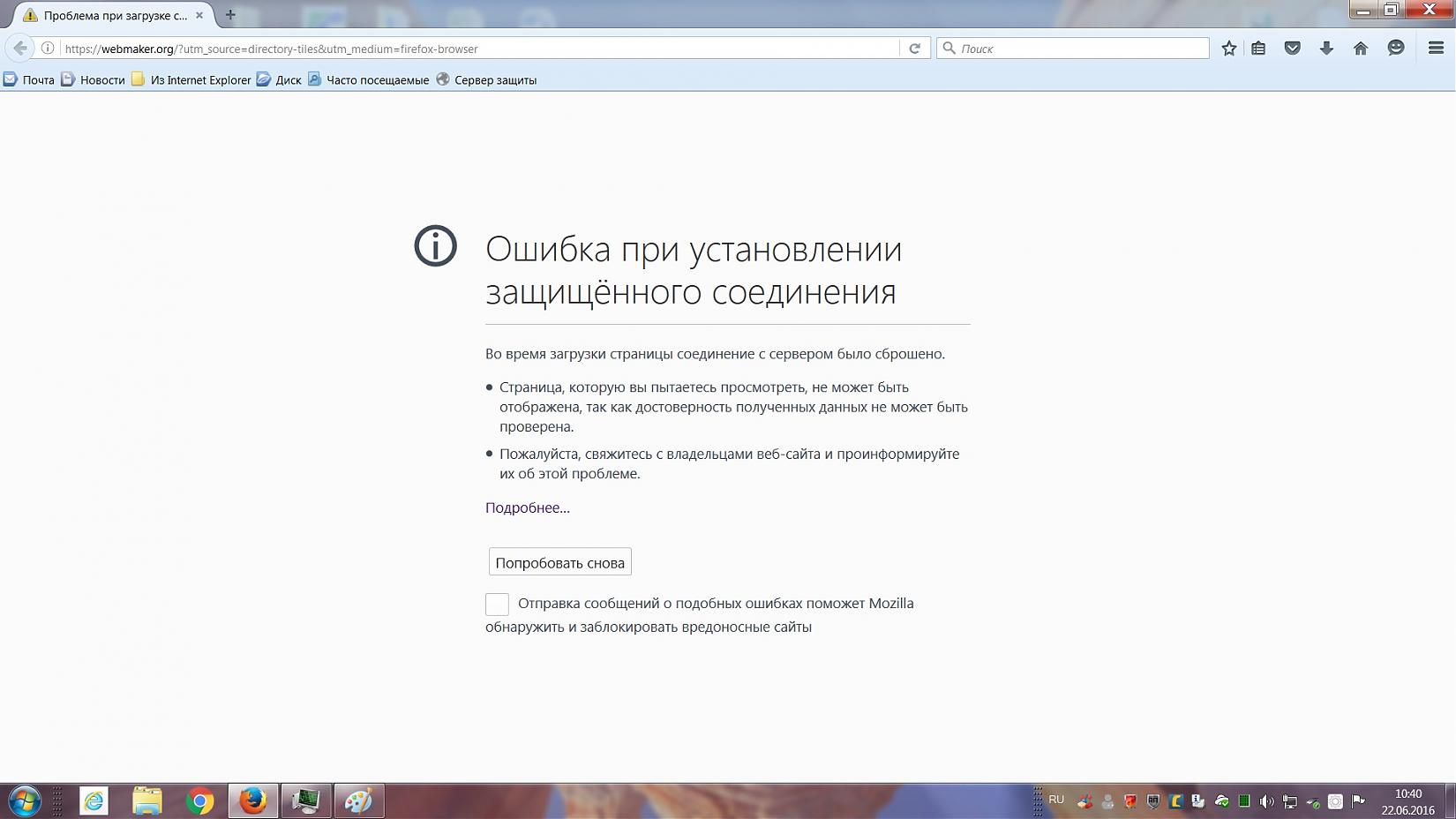Image resolution: width=1456 pixels, height=819 pixels.
Task: Switch the RU input language indicator
Action: point(1056,800)
